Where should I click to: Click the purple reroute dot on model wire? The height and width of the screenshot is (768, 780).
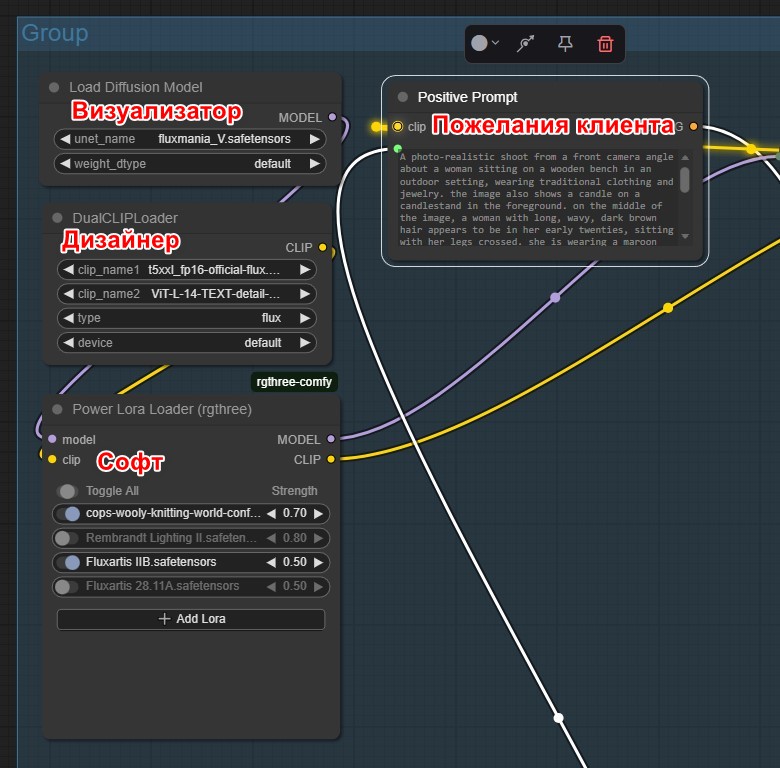pyautogui.click(x=555, y=297)
